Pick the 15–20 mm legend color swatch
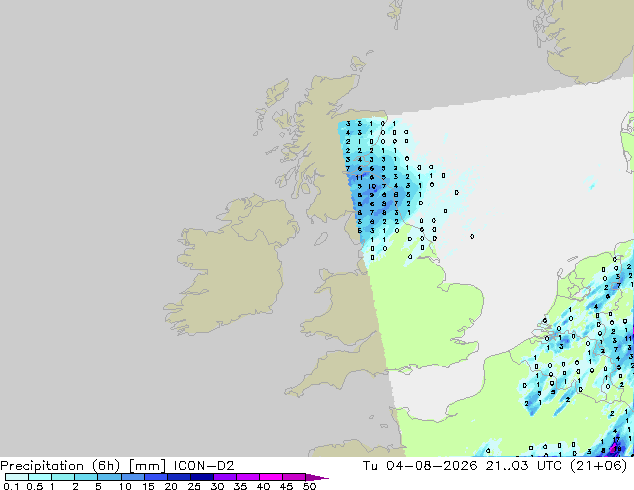Image resolution: width=634 pixels, height=490 pixels. click(156, 477)
